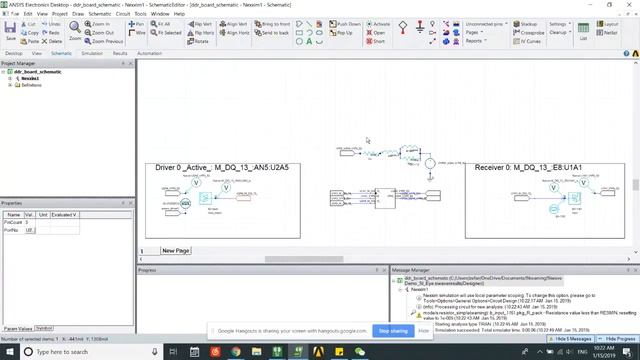
Task: Click Hide 5 Messages button
Action: [570, 339]
